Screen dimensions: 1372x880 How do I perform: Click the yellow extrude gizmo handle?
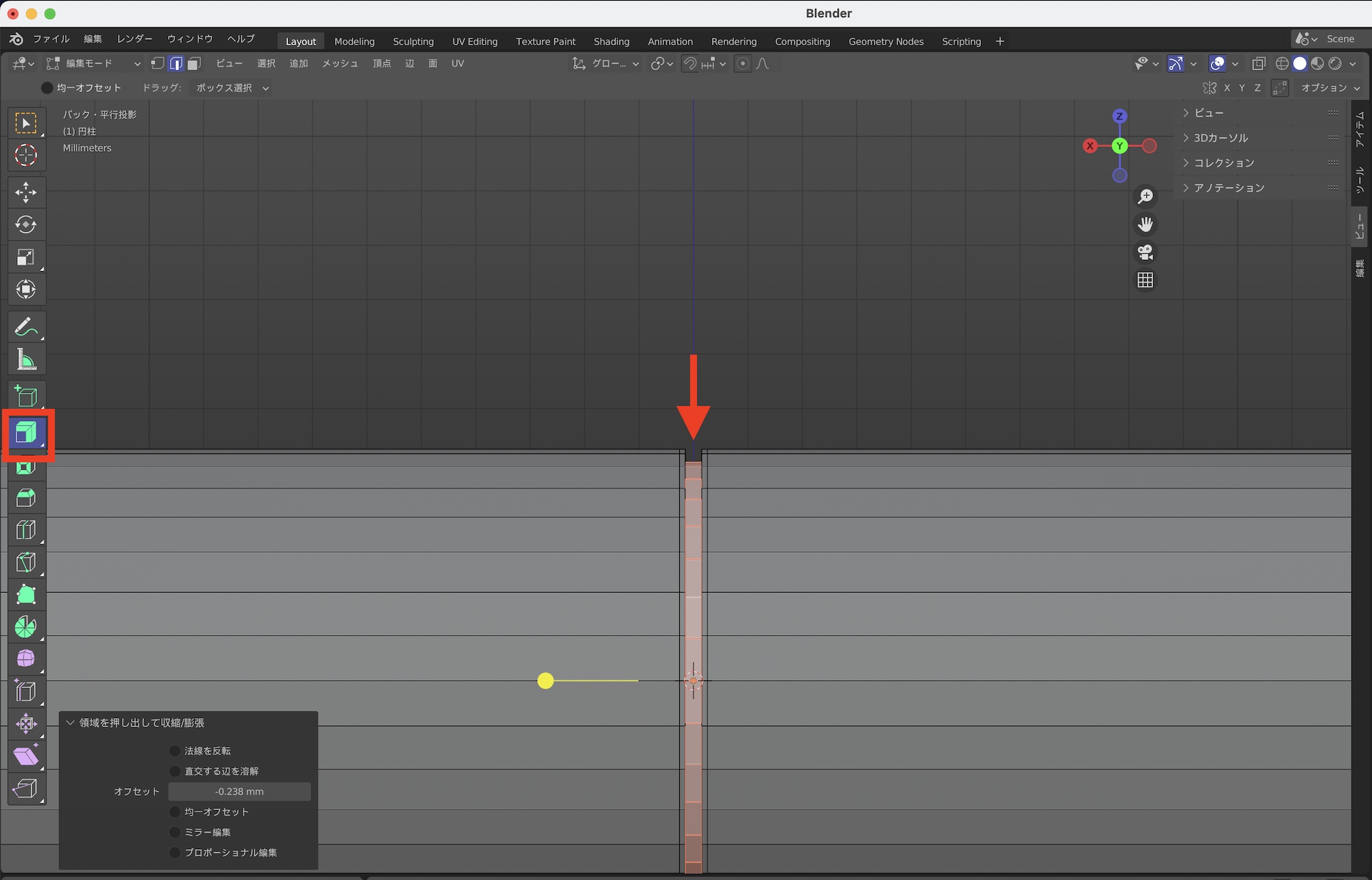545,680
